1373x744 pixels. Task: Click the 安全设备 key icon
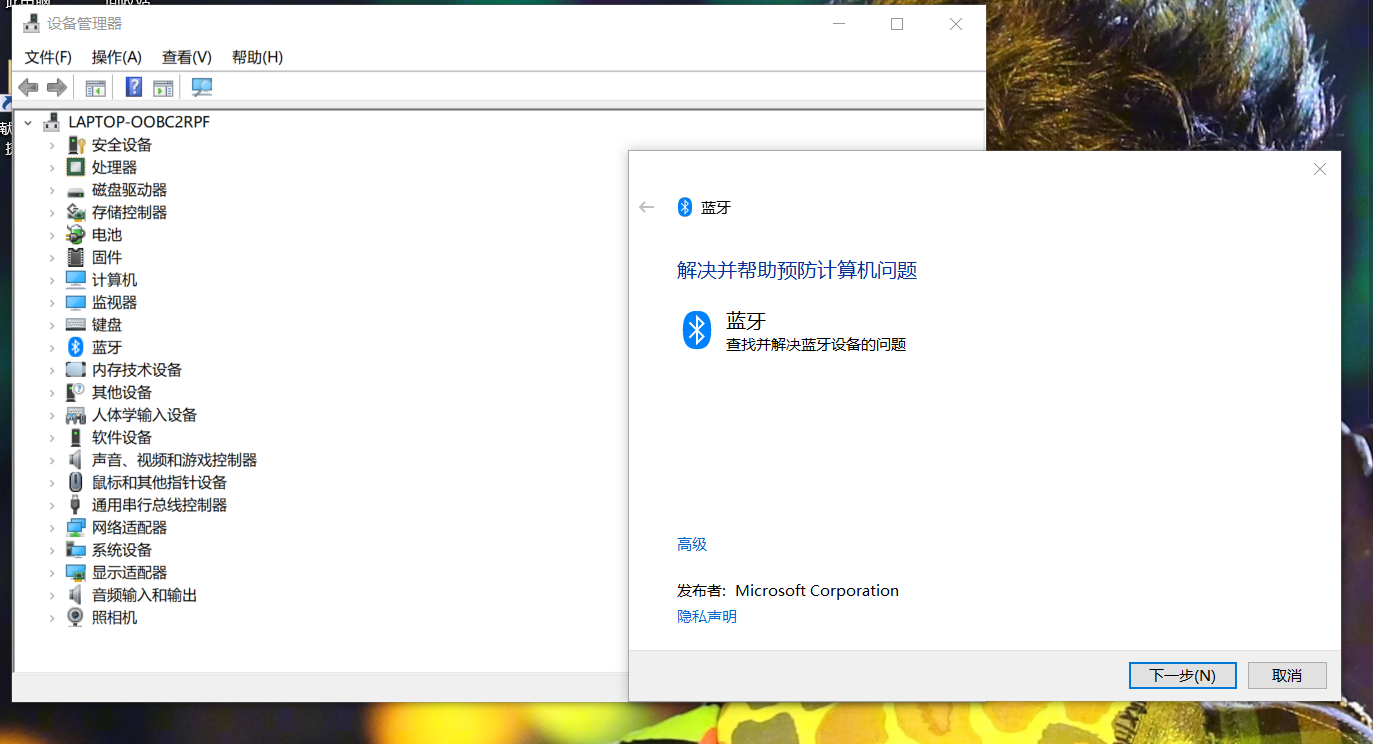(76, 145)
